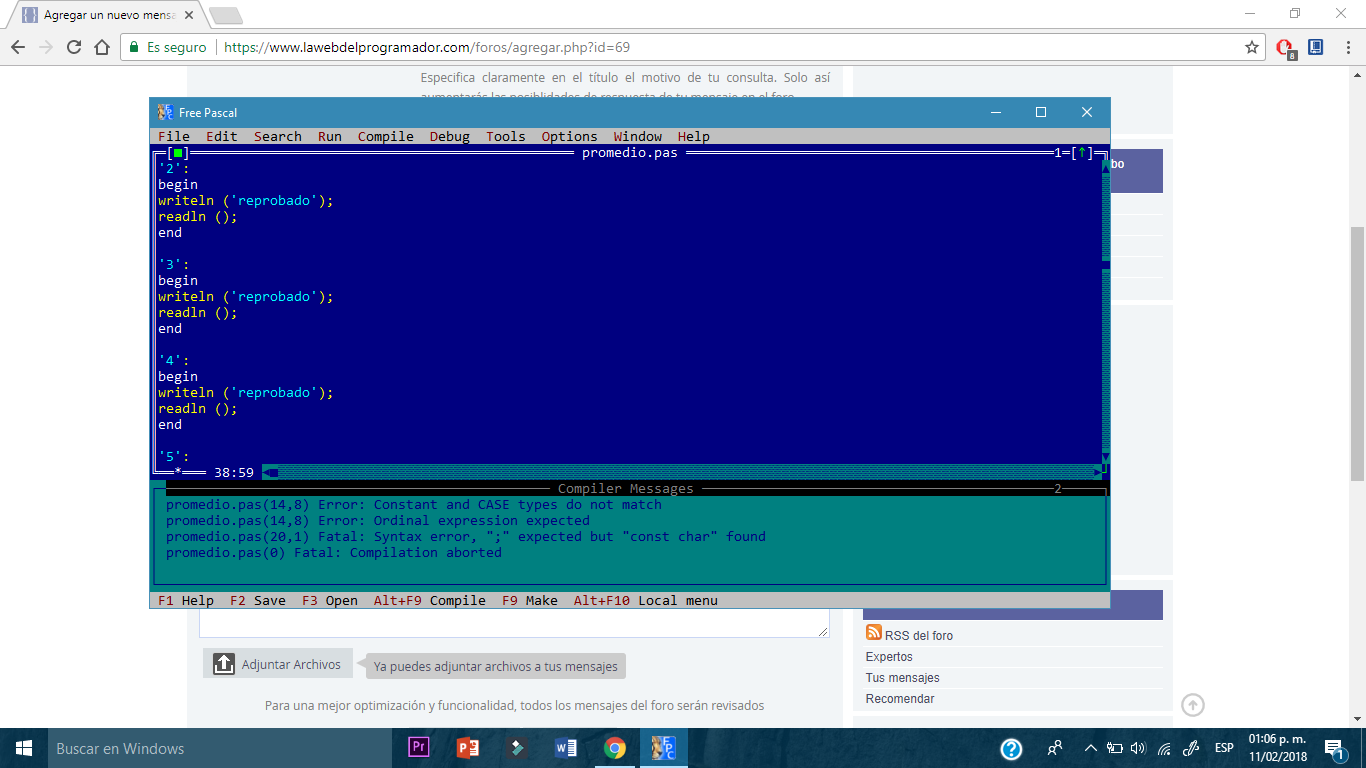The image size is (1366, 768).
Task: Click the editor's vertical scrollbar
Action: (x=1106, y=312)
